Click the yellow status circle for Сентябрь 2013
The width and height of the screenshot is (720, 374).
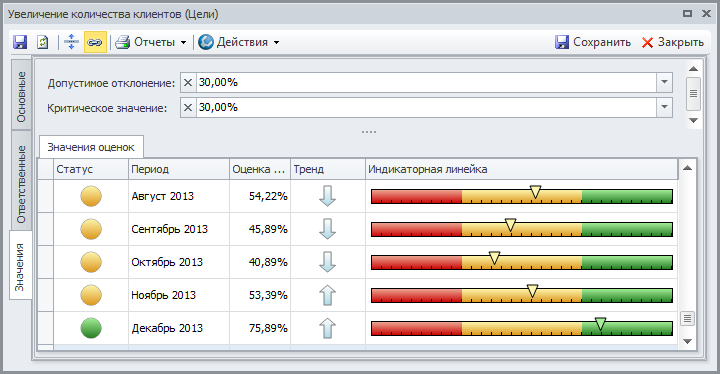pos(91,229)
